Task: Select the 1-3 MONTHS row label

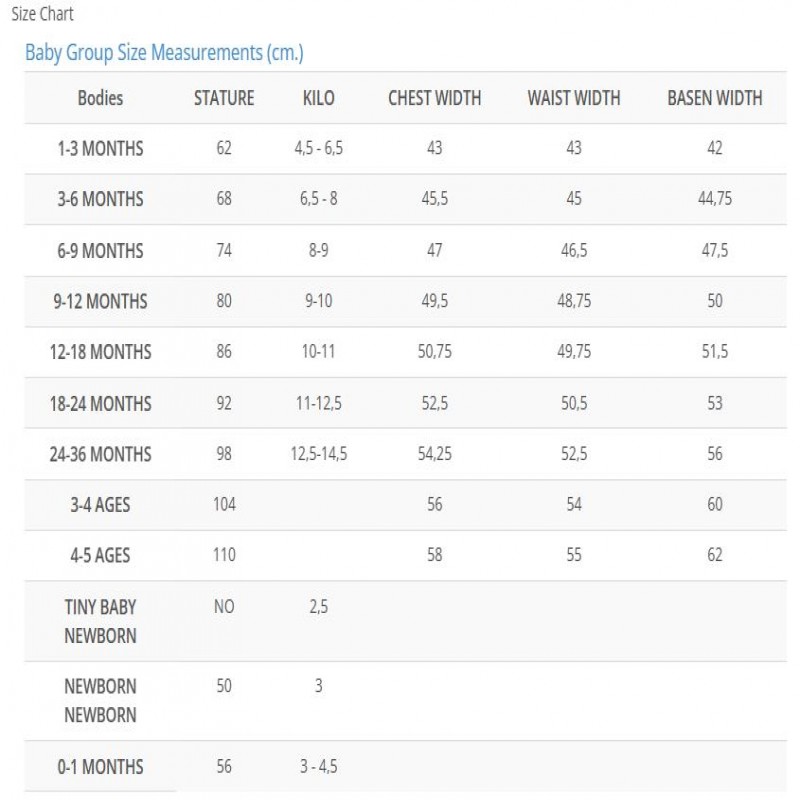Action: 100,149
